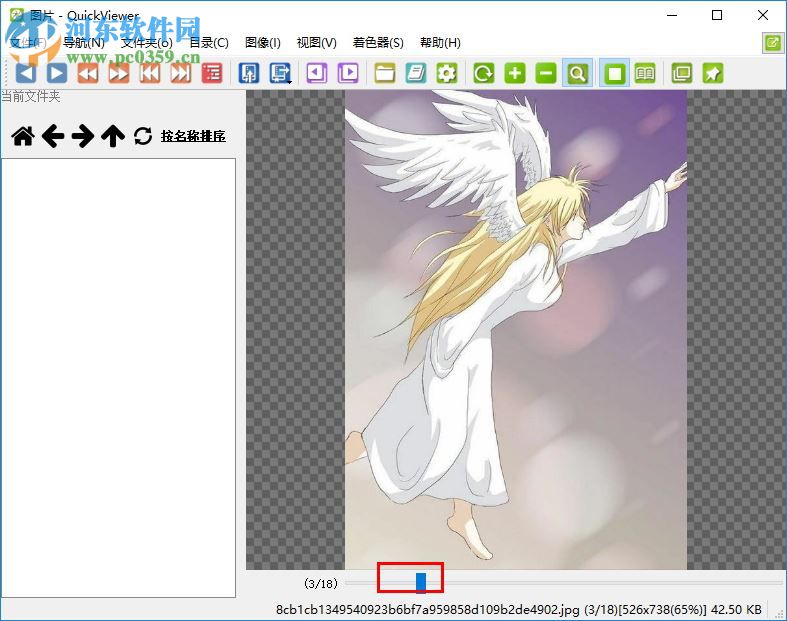Image resolution: width=787 pixels, height=621 pixels.
Task: Open the red catalog list icon
Action: point(212,73)
